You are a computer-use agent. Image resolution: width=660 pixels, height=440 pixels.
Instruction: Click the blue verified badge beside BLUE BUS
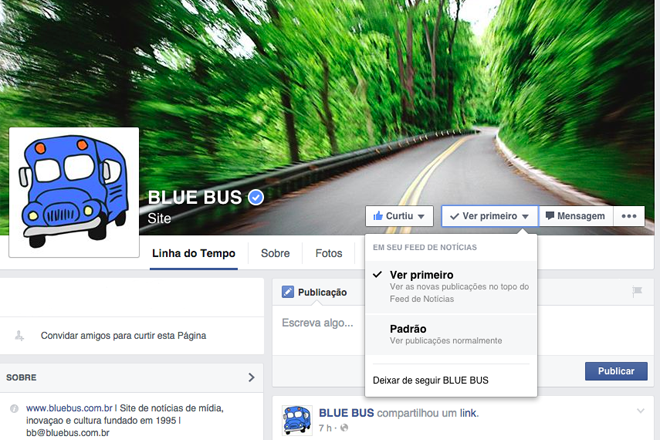[x=256, y=197]
